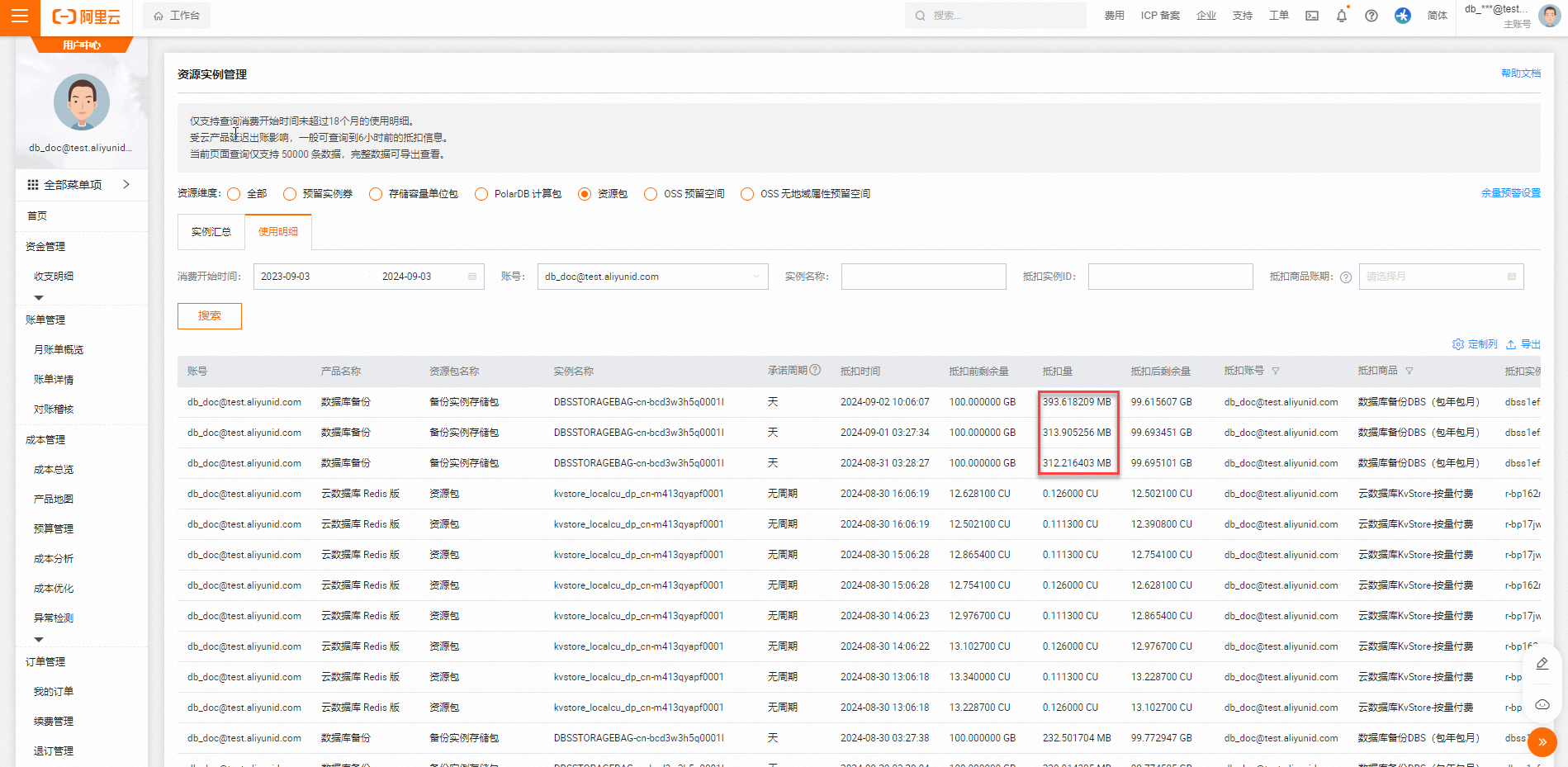Switch to the 实例汇总 tab
The image size is (1568, 767).
tap(211, 232)
